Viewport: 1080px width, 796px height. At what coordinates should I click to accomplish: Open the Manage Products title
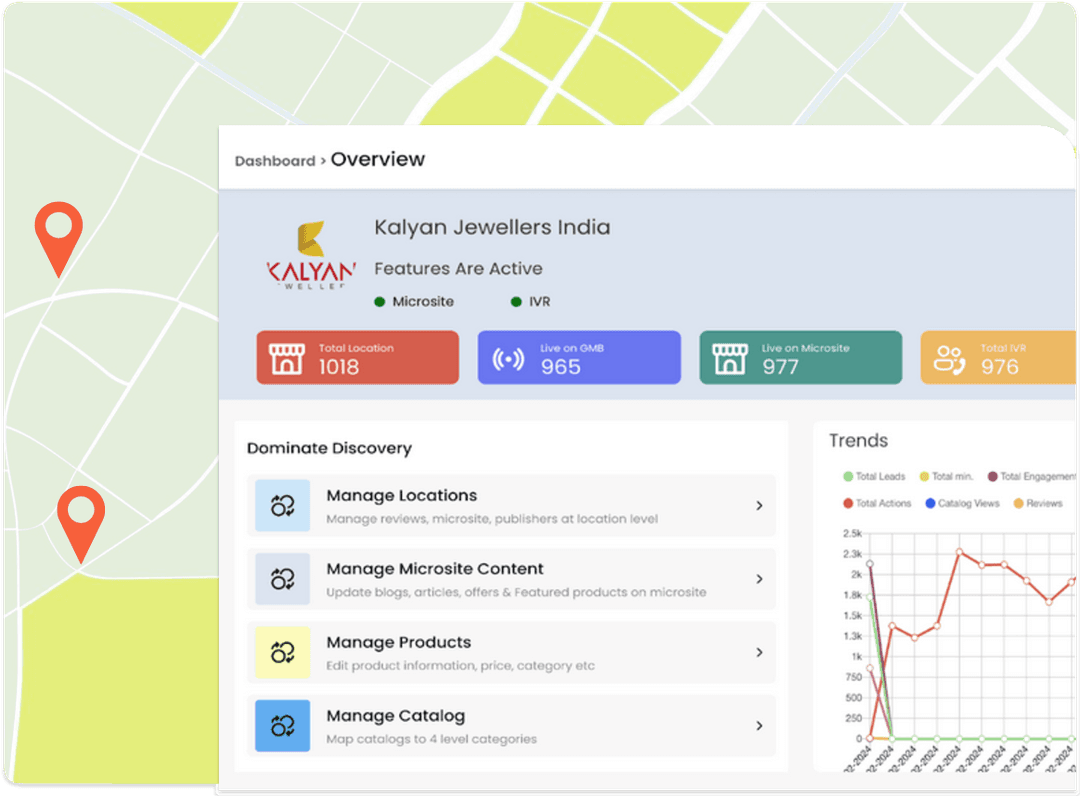pyautogui.click(x=399, y=642)
